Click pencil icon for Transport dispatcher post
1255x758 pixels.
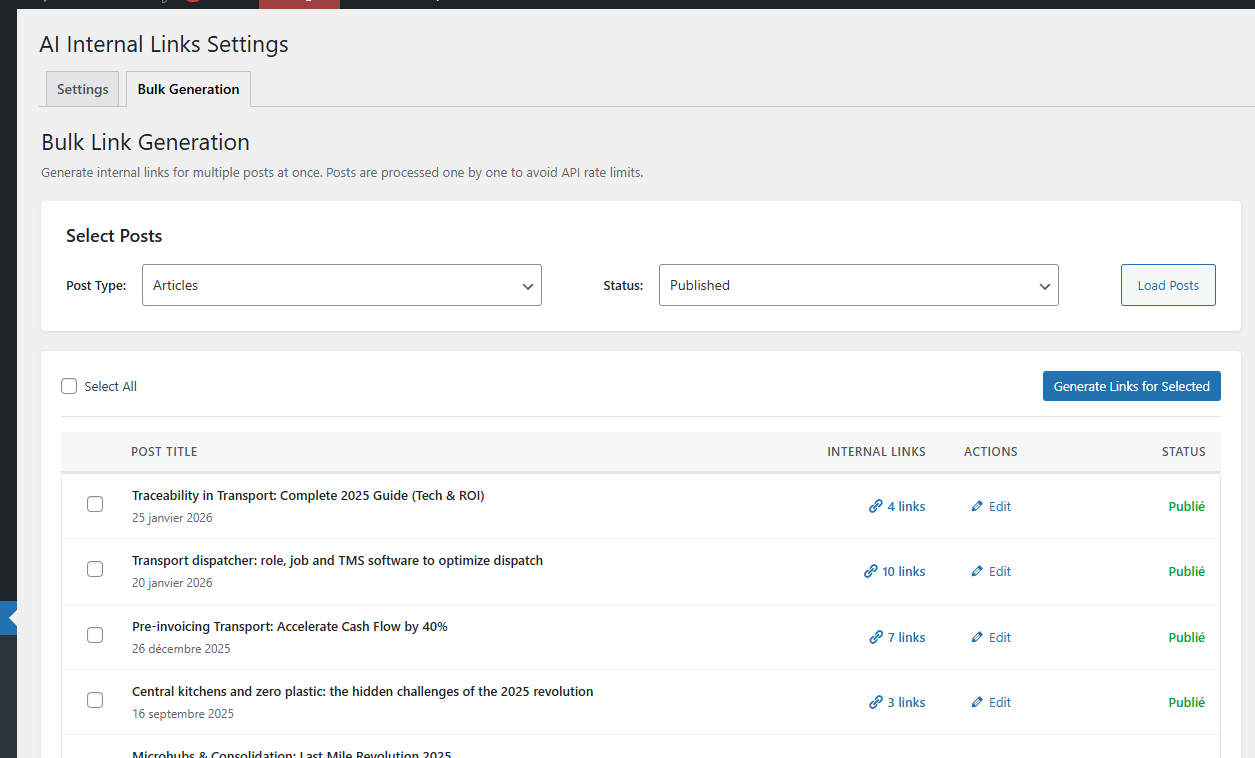(977, 572)
